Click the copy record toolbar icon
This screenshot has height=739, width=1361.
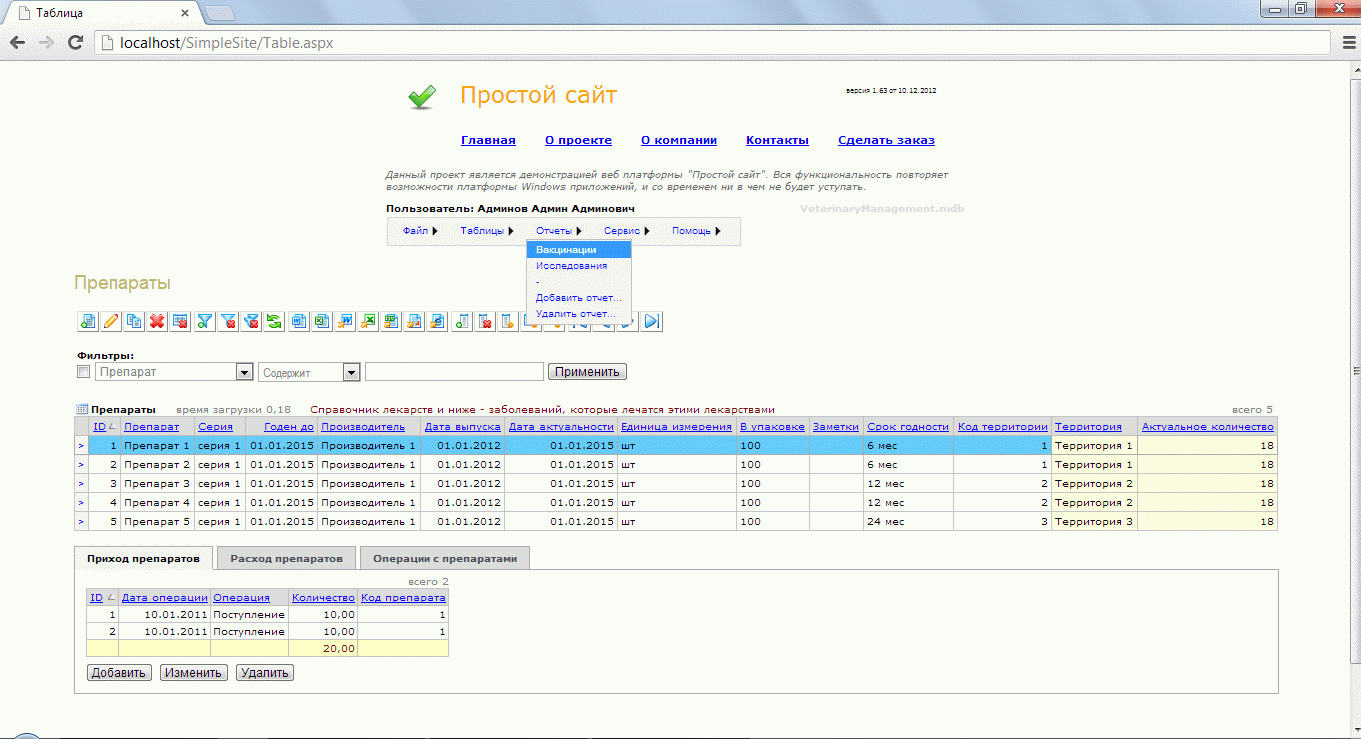click(x=134, y=321)
